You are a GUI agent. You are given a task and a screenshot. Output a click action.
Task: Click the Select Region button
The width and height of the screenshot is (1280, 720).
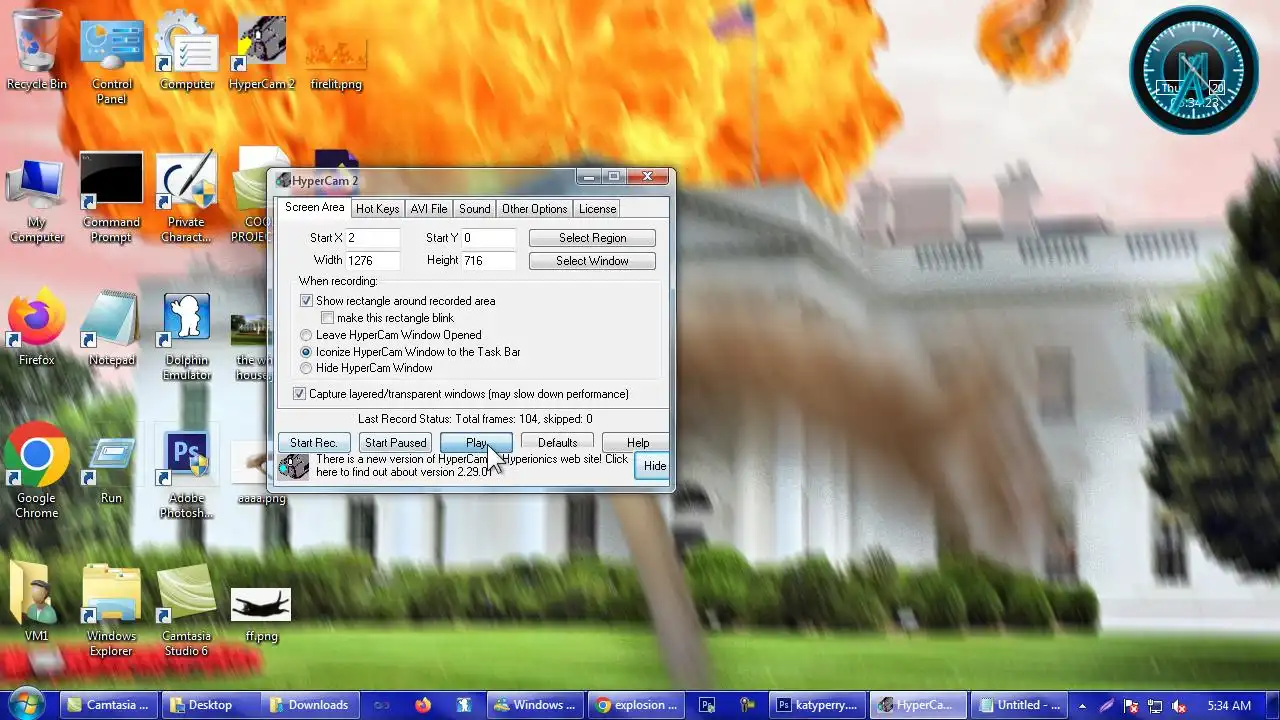click(x=592, y=238)
